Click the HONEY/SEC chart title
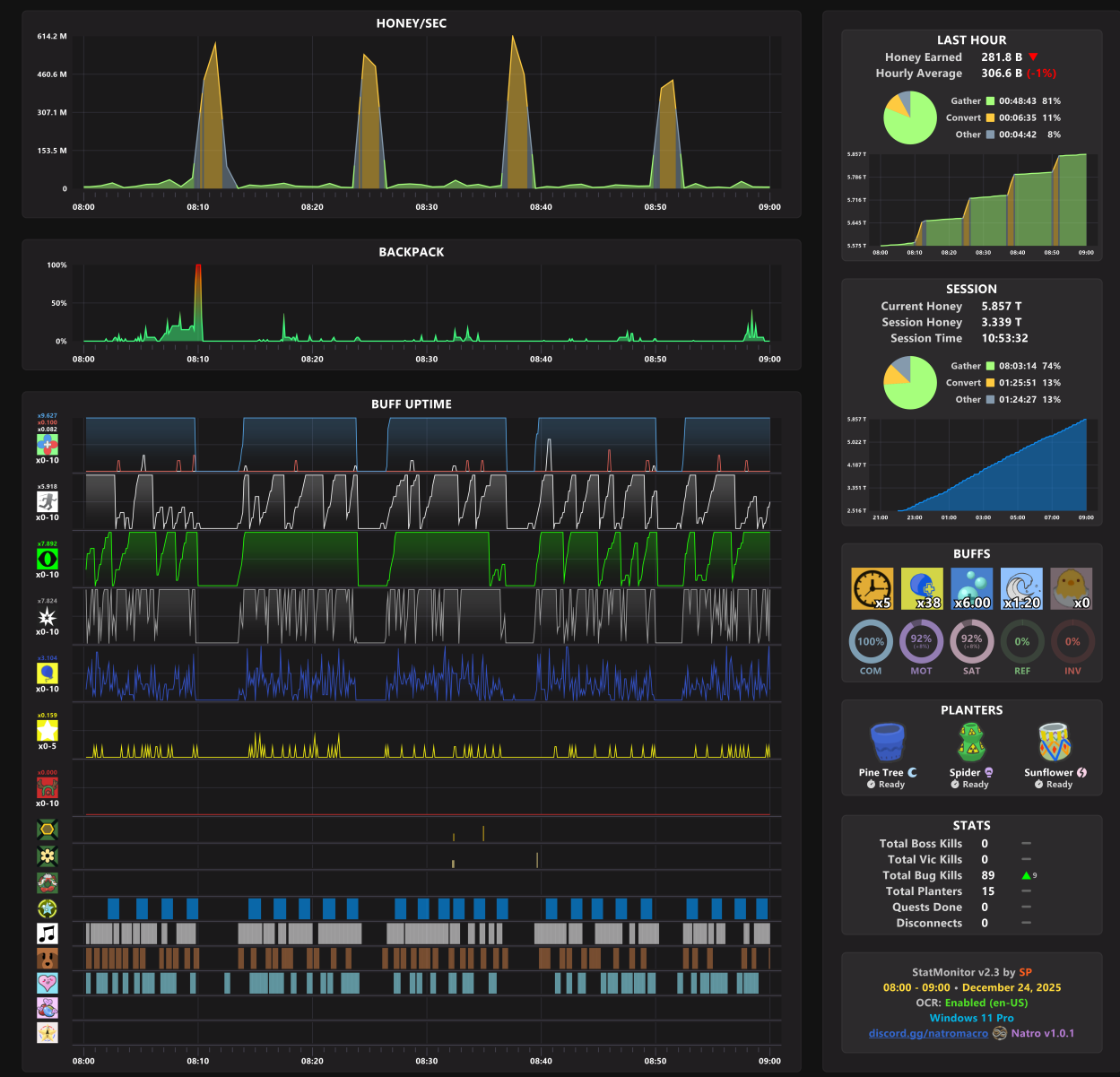Screen dimensions: 1120x1077 (412, 23)
